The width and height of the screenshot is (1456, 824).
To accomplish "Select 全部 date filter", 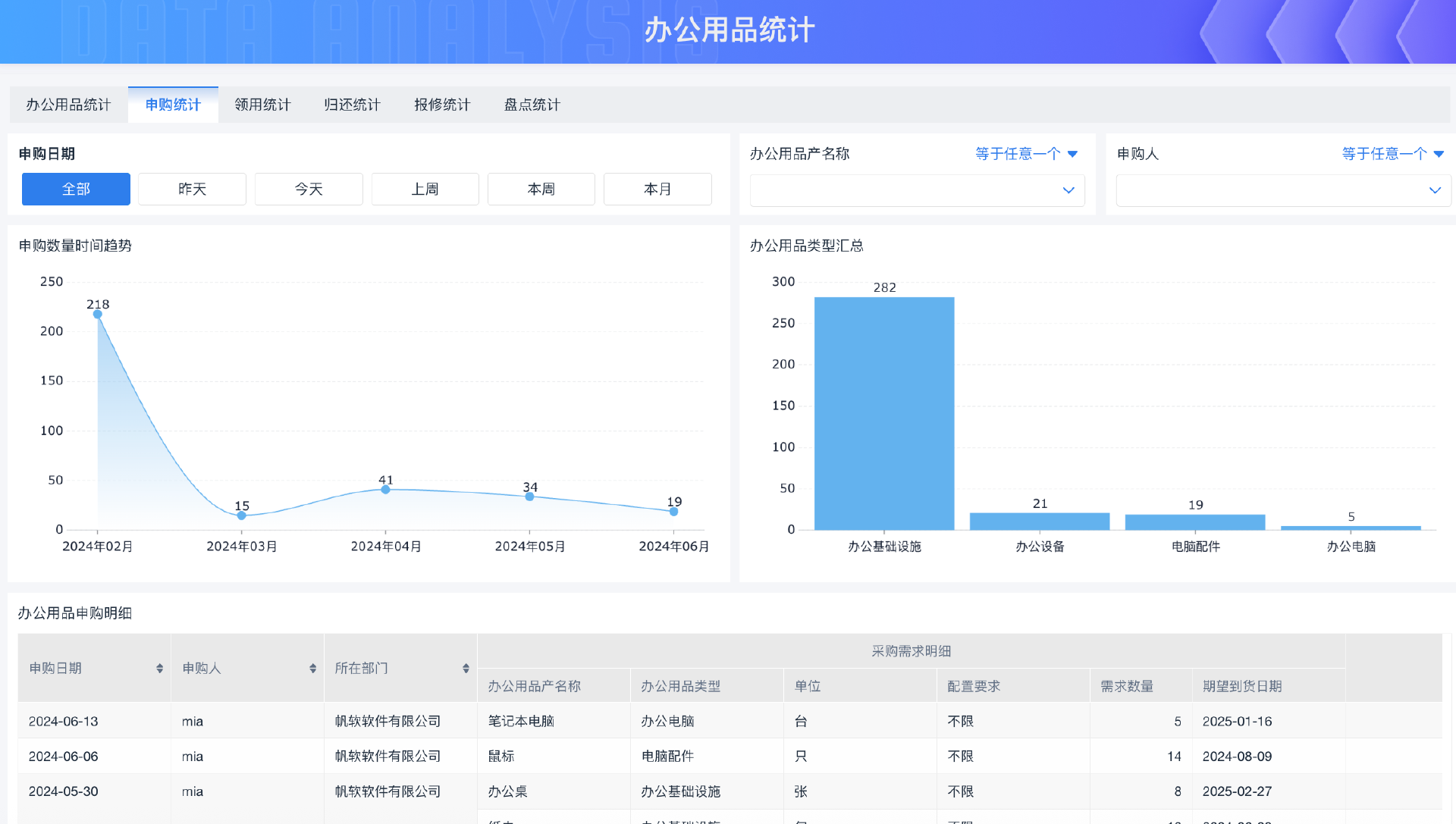I will point(76,189).
